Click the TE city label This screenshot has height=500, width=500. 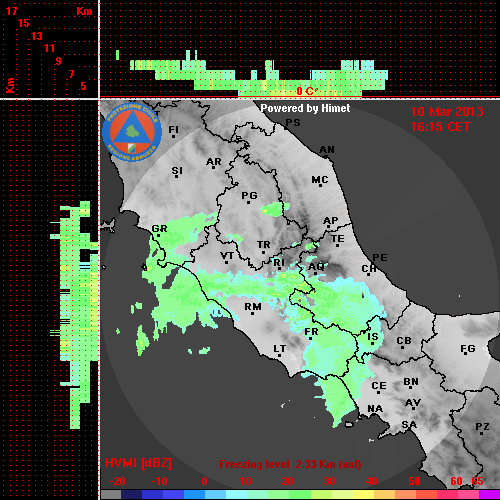(x=338, y=239)
